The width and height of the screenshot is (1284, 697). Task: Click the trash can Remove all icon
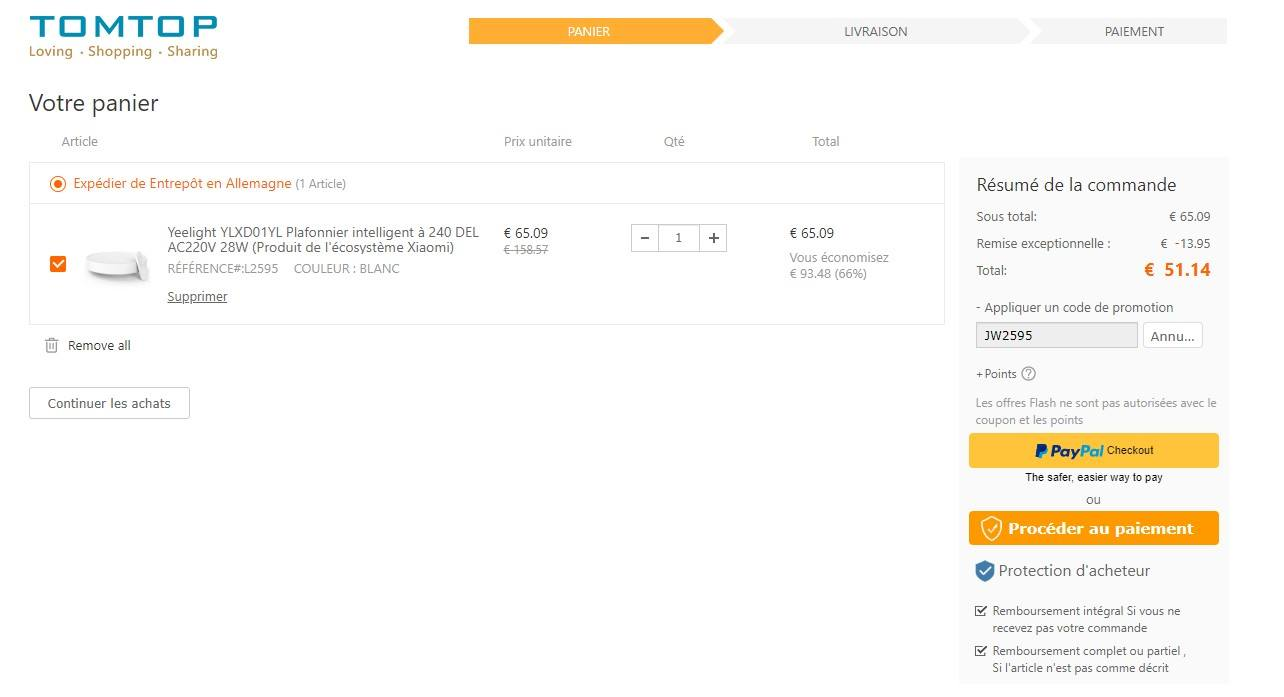[52, 346]
